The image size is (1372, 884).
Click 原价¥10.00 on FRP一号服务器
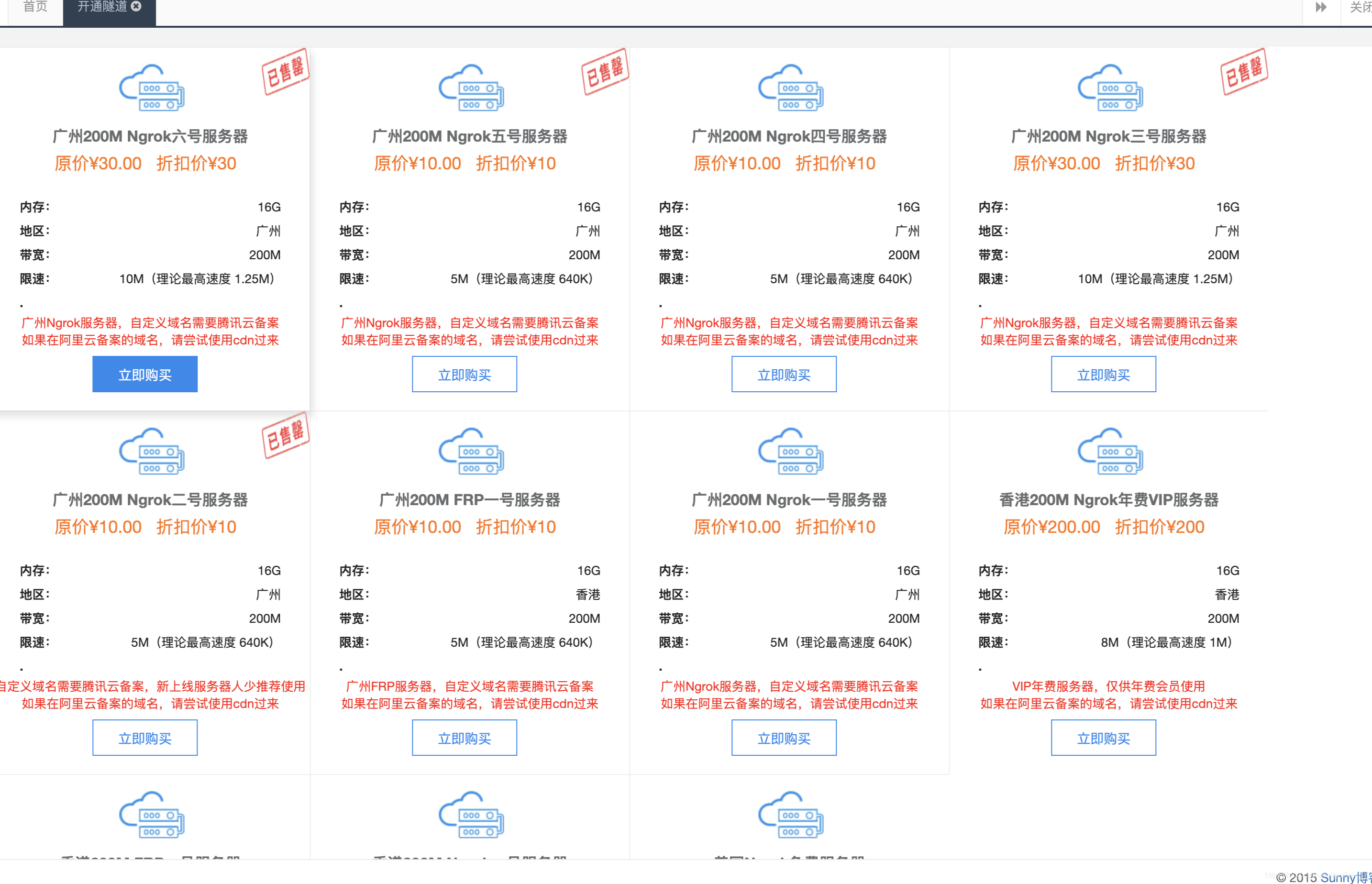click(x=417, y=526)
